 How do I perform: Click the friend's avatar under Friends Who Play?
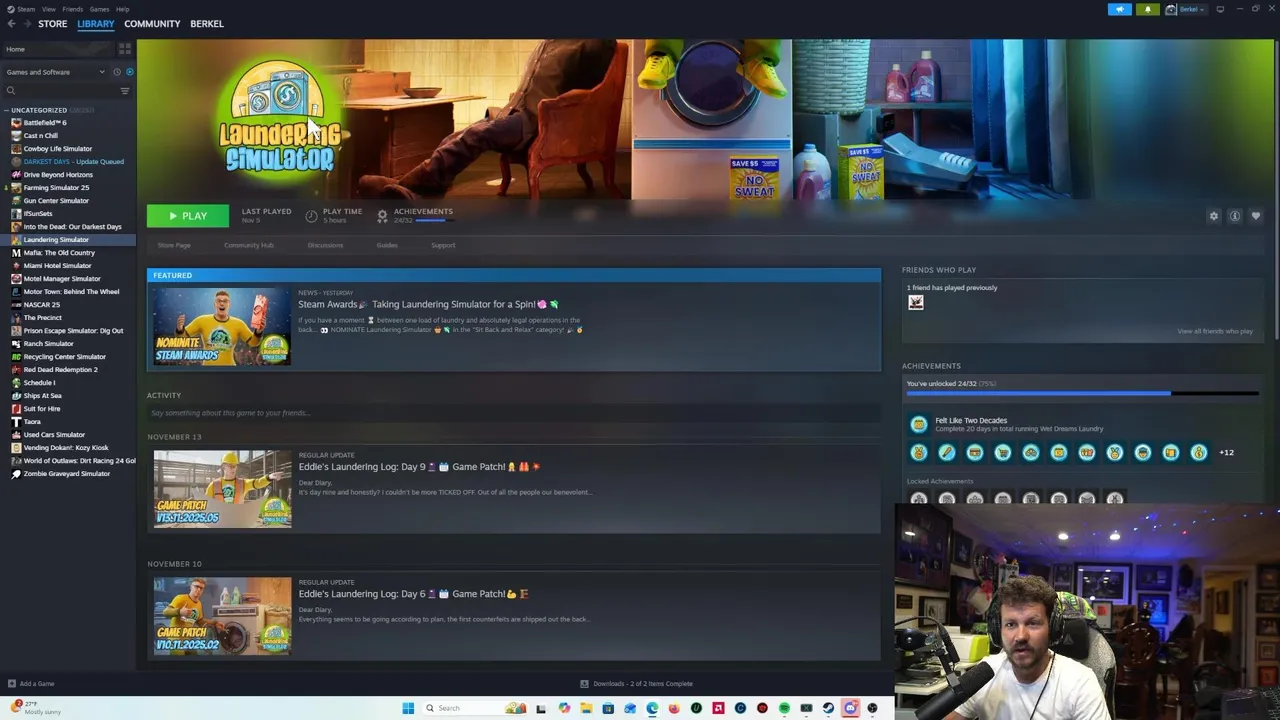tap(915, 303)
